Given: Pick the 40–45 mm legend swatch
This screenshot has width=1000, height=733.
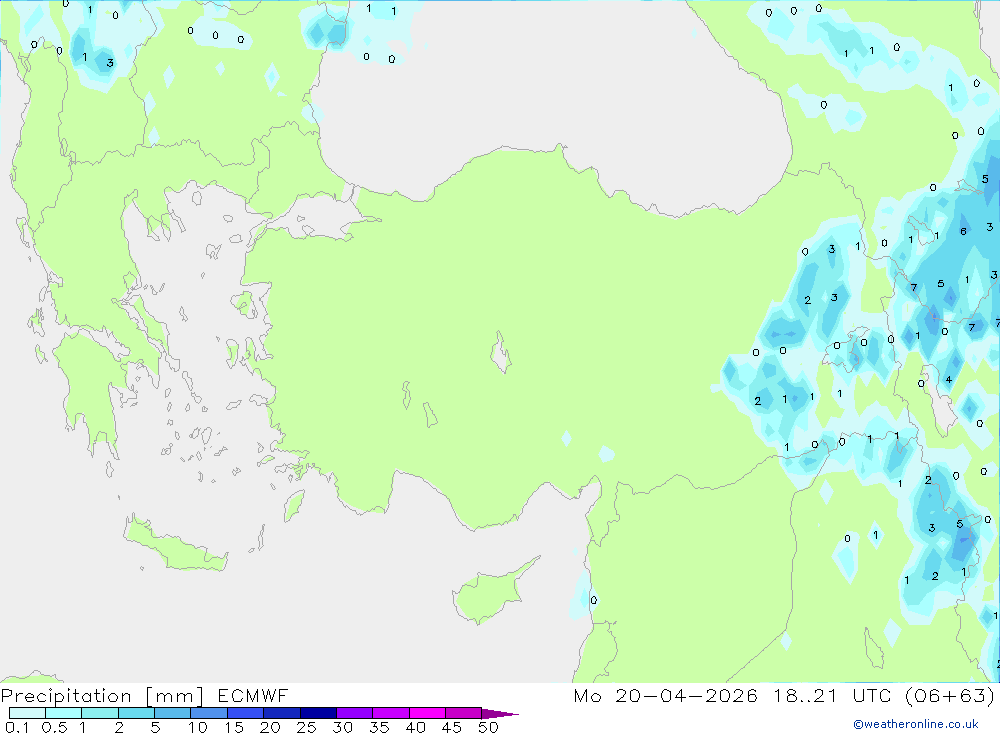Looking at the screenshot, I should point(427,713).
